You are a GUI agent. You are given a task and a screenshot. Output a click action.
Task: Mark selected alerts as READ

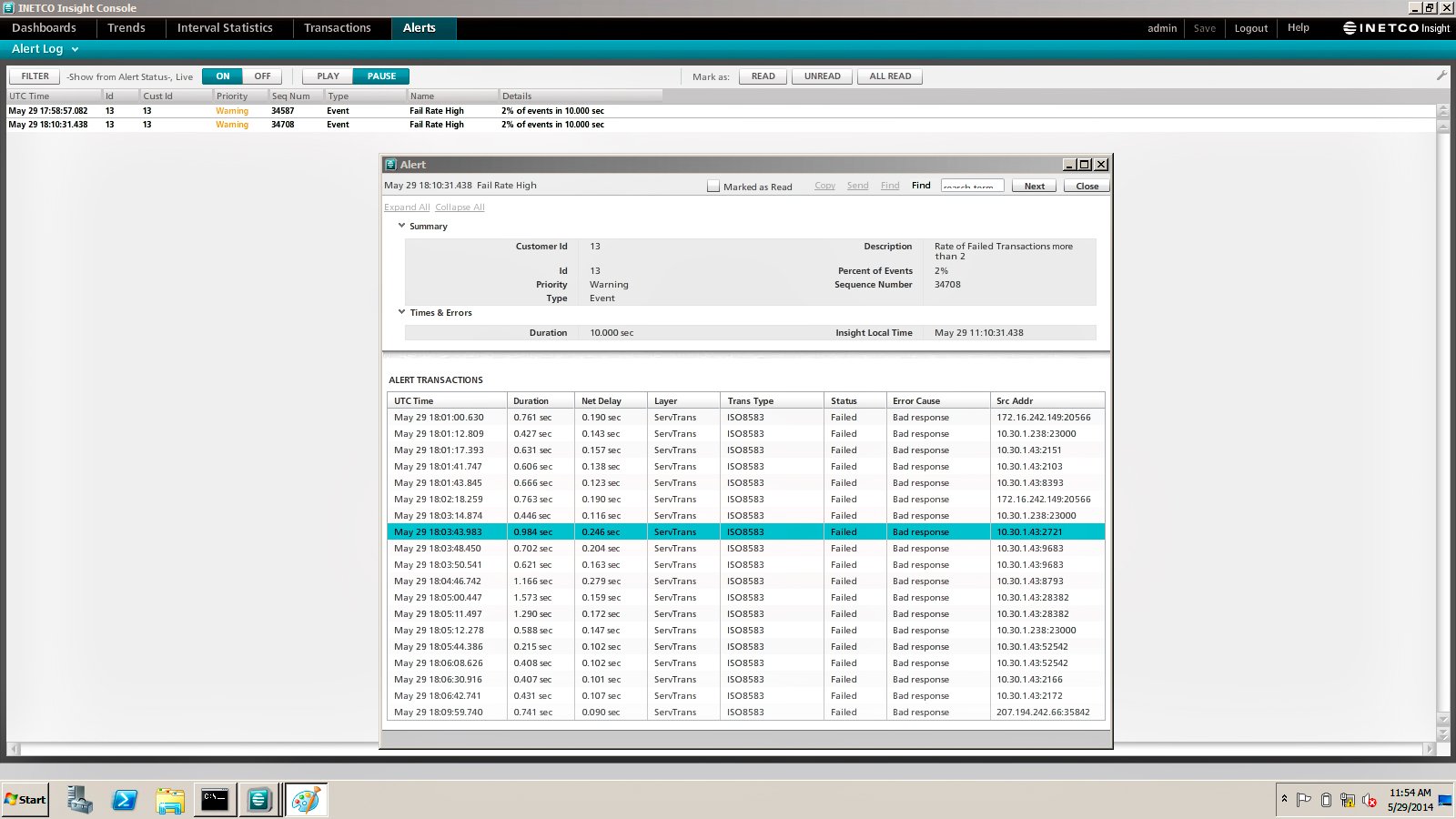(x=763, y=76)
